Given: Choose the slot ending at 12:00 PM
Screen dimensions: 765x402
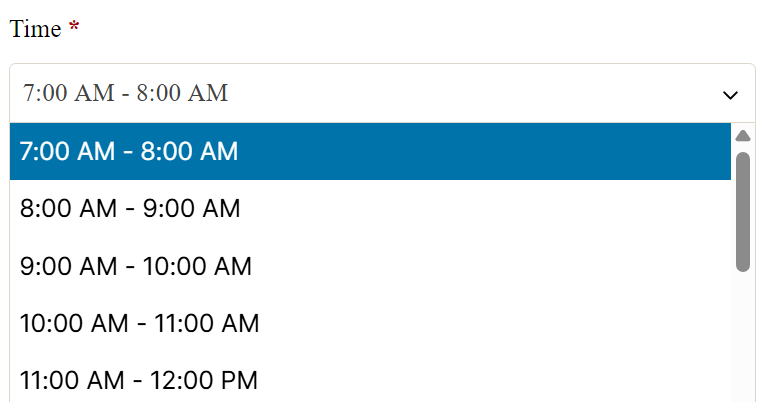Looking at the screenshot, I should tap(139, 381).
